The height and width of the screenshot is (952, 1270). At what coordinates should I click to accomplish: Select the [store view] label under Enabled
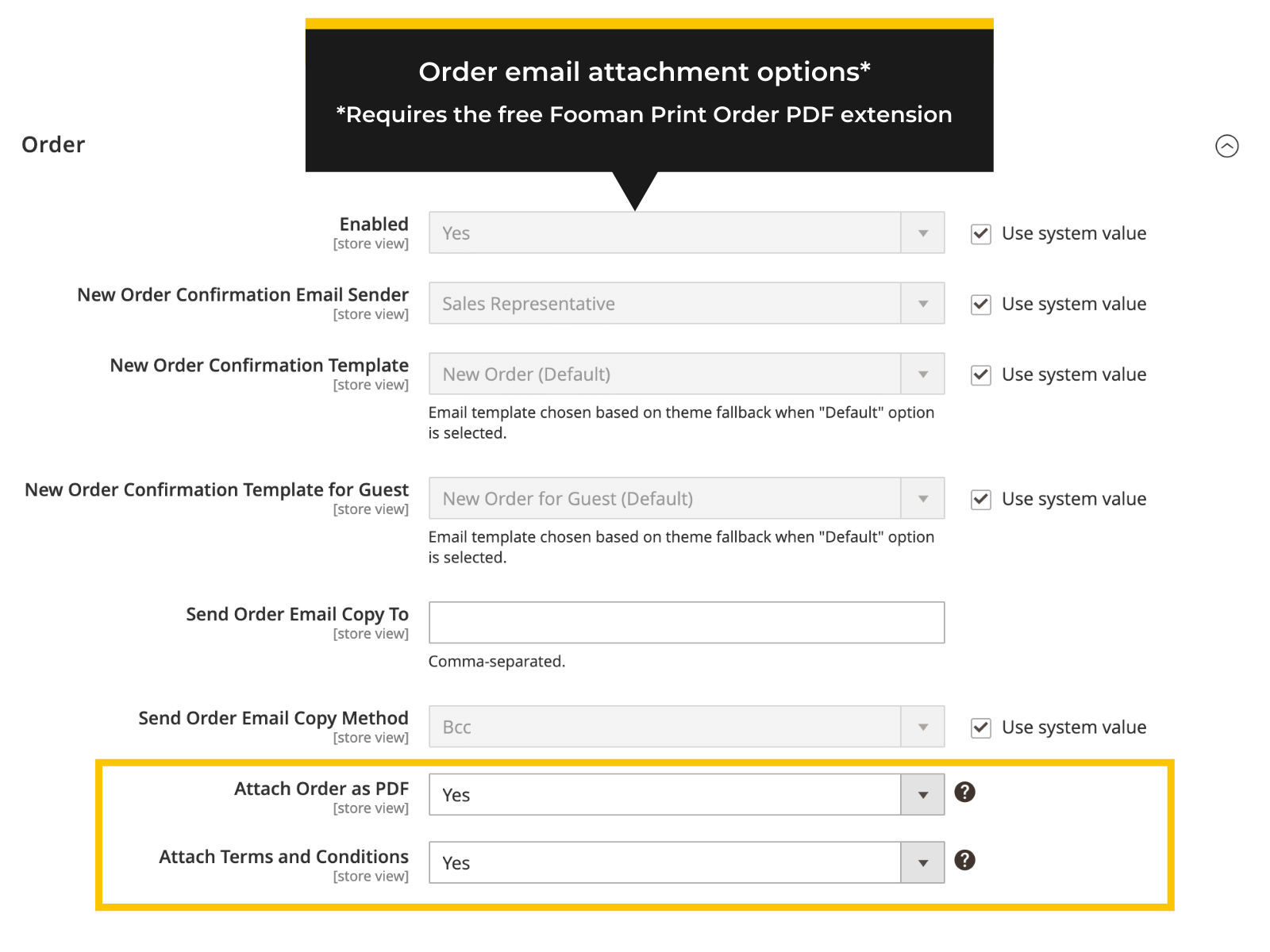point(371,244)
